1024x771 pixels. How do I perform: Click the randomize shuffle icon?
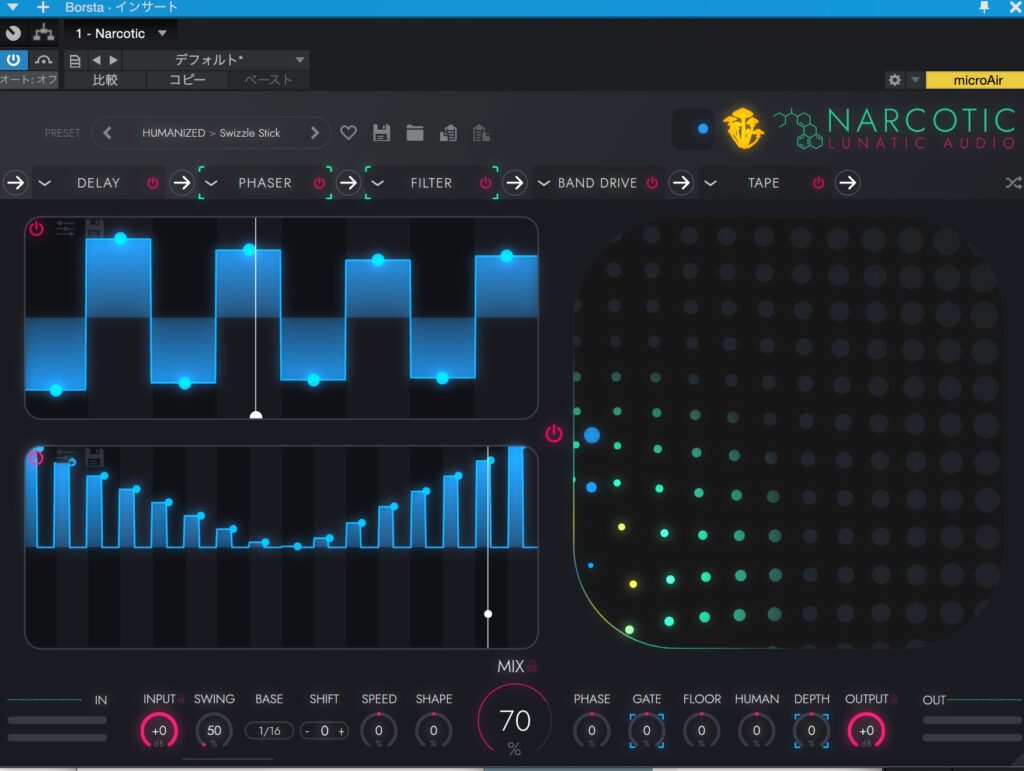(x=1013, y=183)
